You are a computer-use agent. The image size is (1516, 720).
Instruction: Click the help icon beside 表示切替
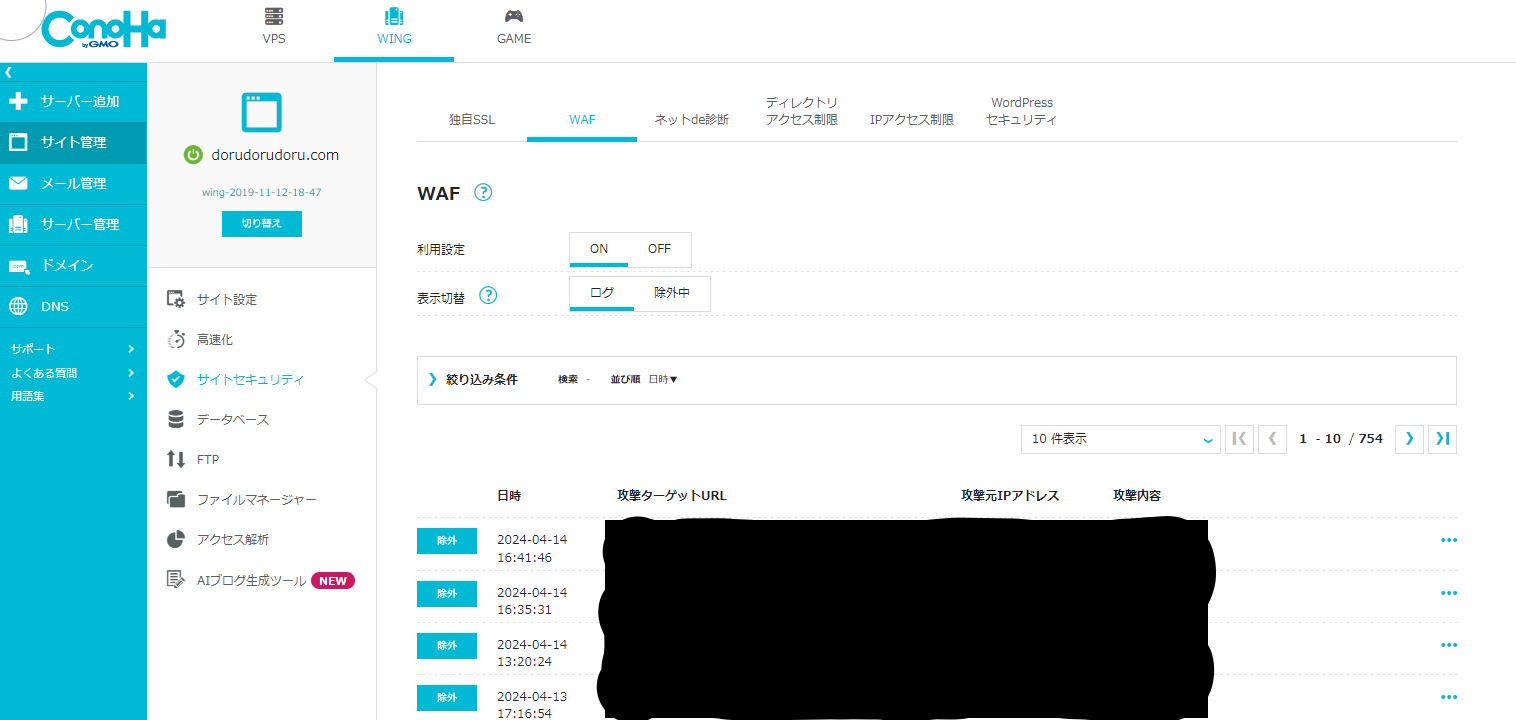tap(488, 296)
